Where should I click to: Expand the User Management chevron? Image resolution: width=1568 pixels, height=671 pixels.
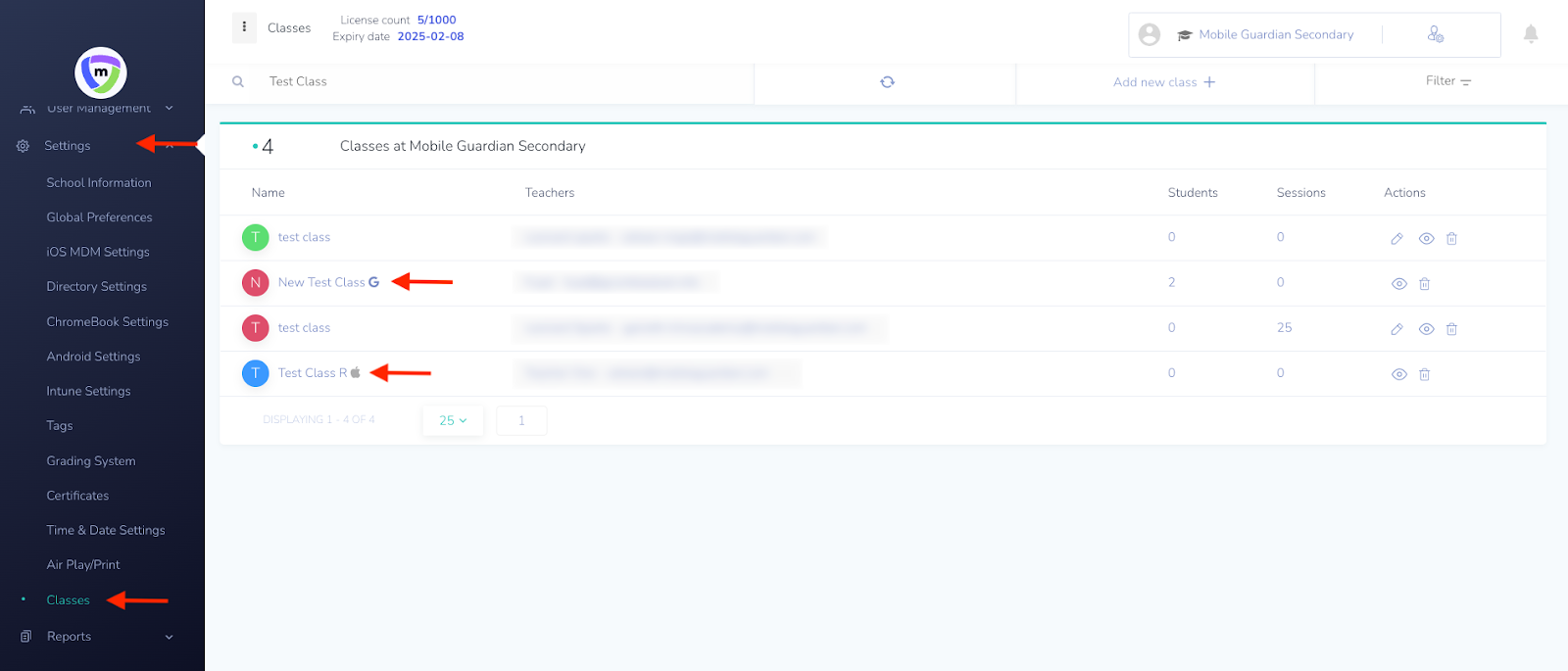point(169,108)
